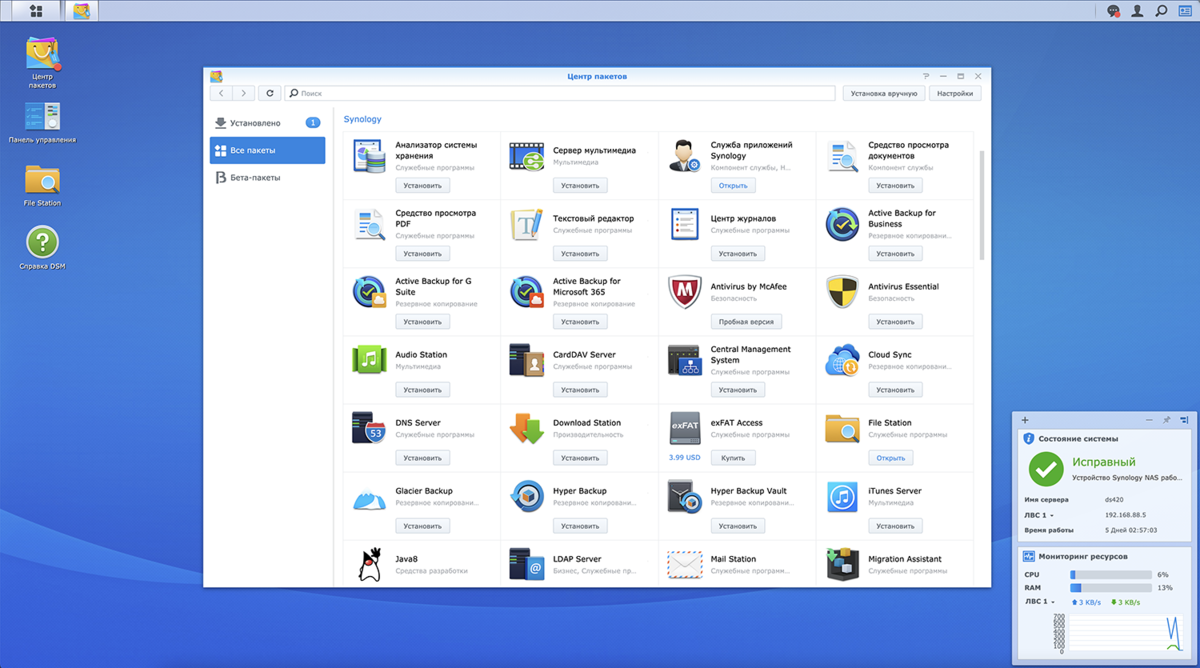Click Glacier Backup package icon
The image size is (1200, 668).
(369, 497)
